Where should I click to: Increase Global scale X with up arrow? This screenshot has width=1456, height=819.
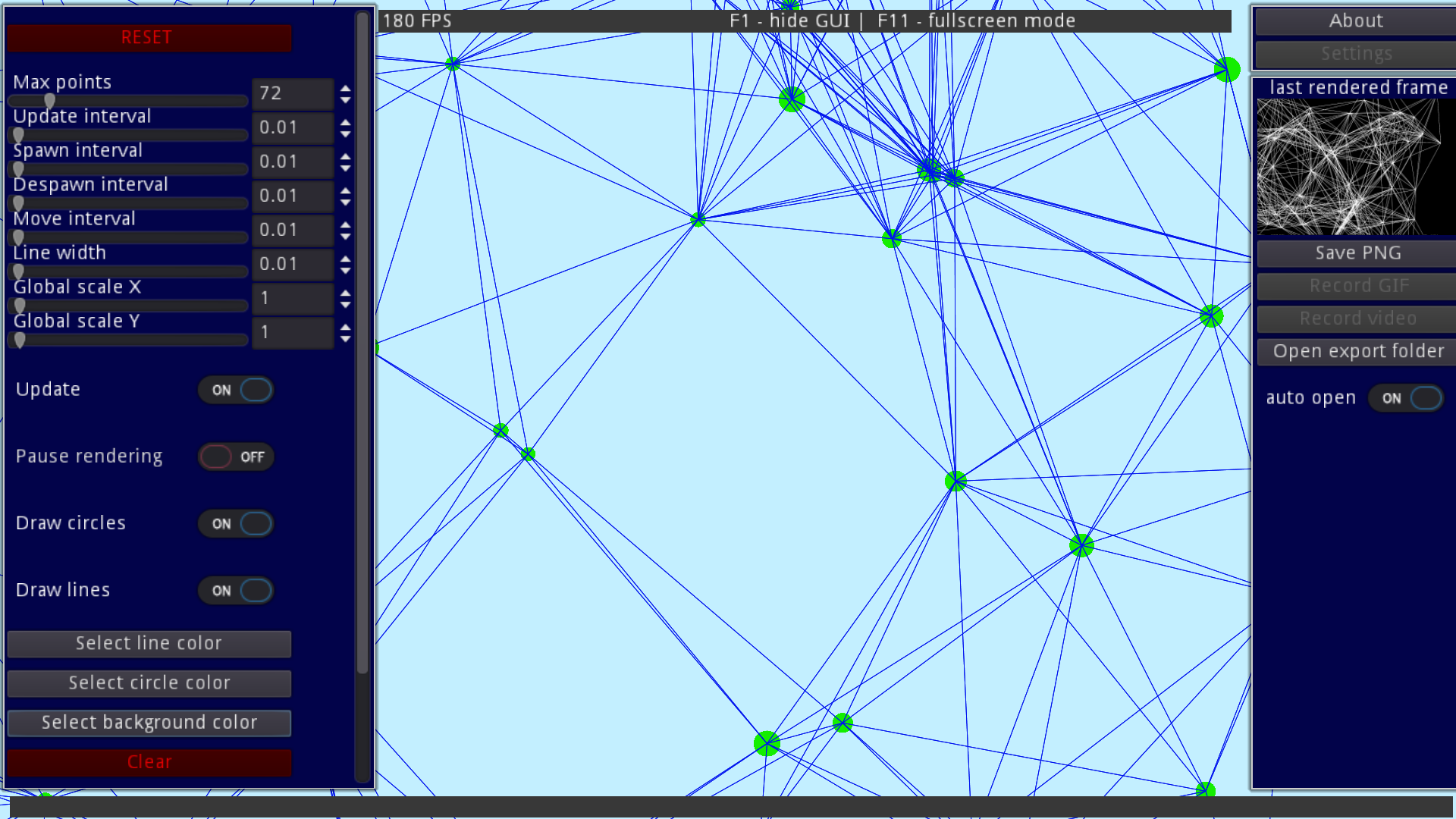pos(346,293)
